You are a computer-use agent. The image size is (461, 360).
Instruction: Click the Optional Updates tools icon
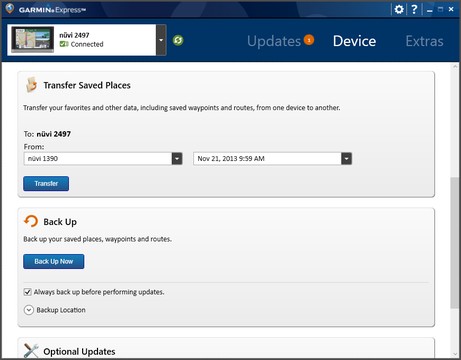click(x=31, y=351)
